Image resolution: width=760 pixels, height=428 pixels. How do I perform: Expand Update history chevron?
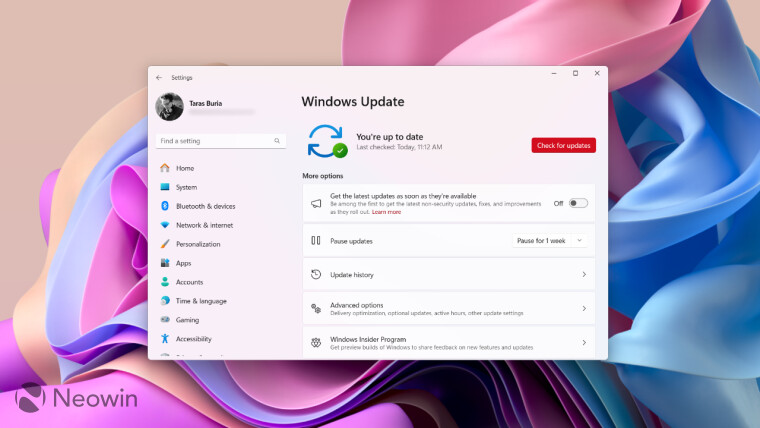pos(584,274)
